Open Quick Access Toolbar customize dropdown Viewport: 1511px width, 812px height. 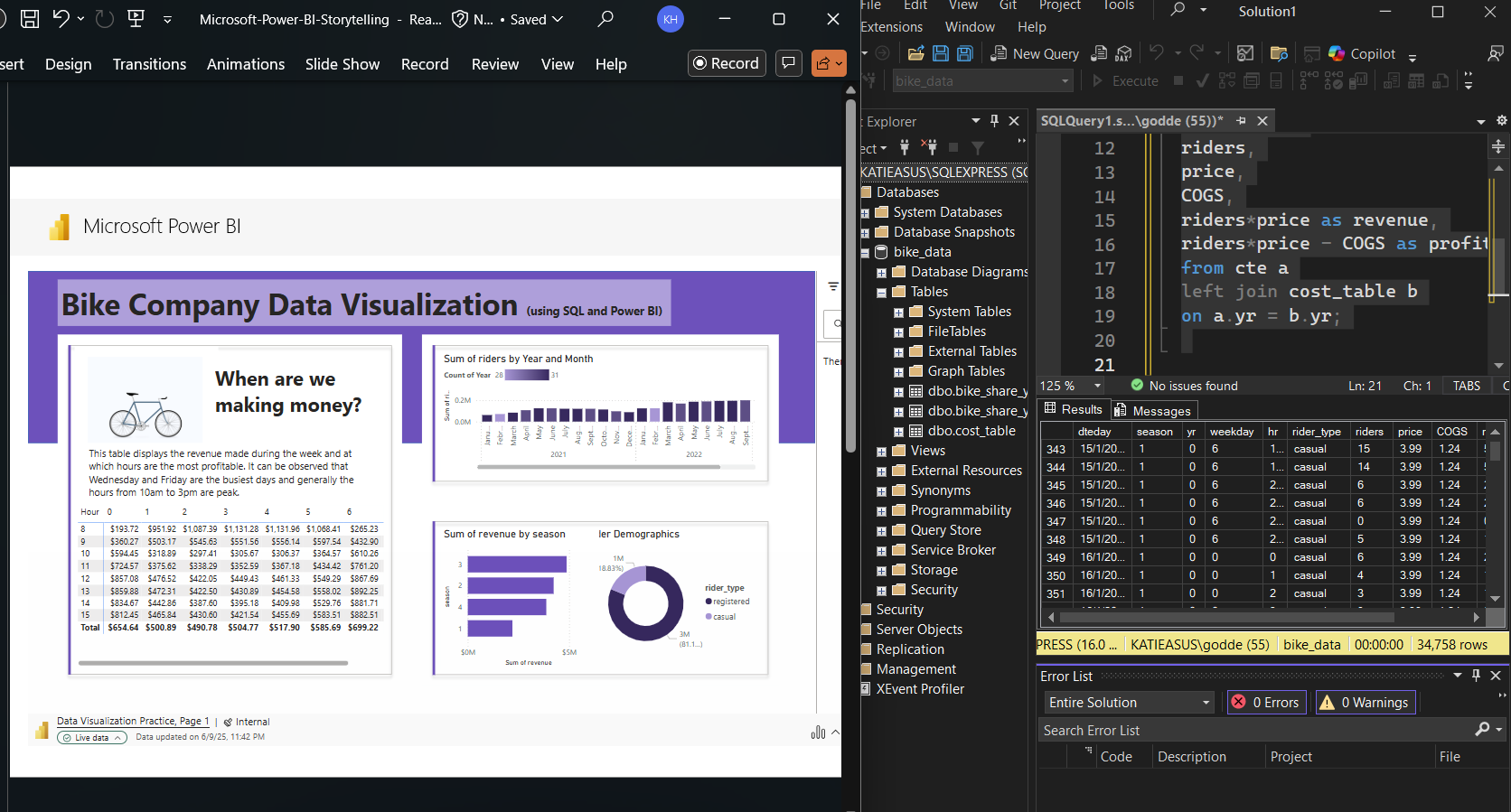167,18
